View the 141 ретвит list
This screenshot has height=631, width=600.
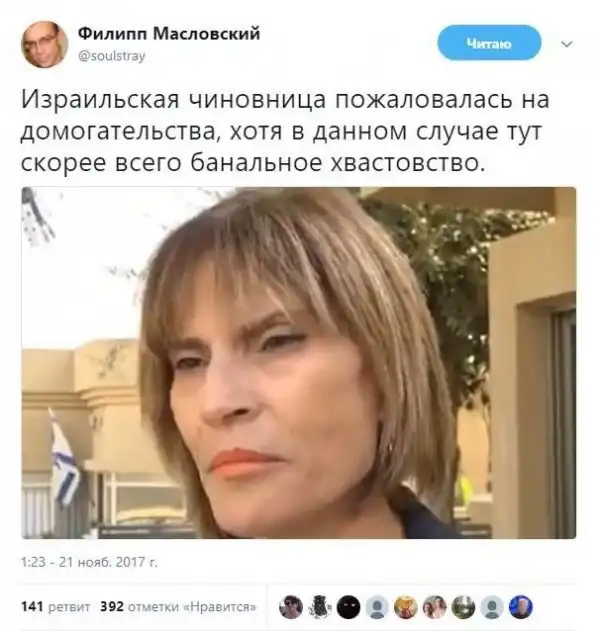(55, 606)
